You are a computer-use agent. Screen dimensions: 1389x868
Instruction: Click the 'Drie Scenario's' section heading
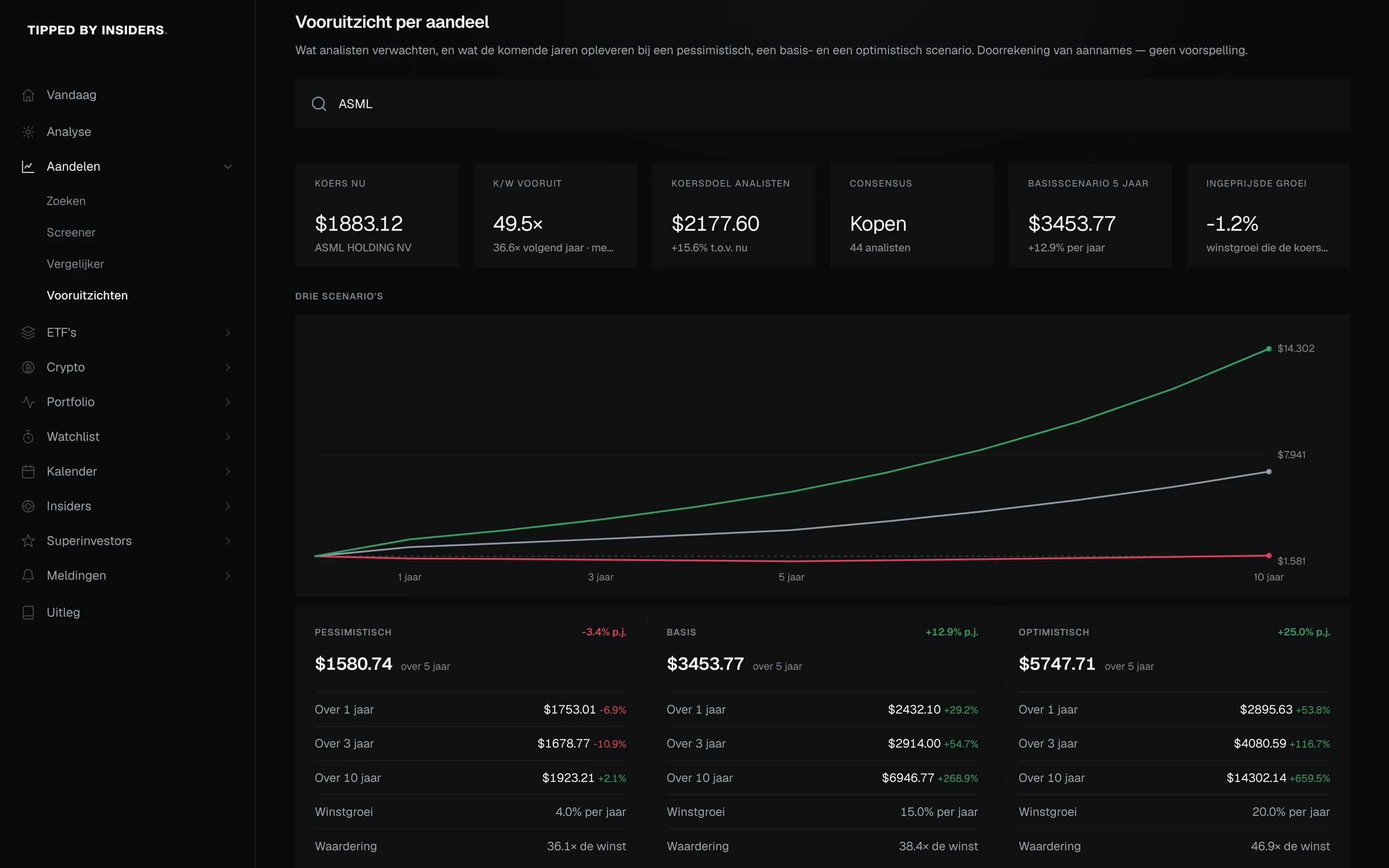[339, 296]
